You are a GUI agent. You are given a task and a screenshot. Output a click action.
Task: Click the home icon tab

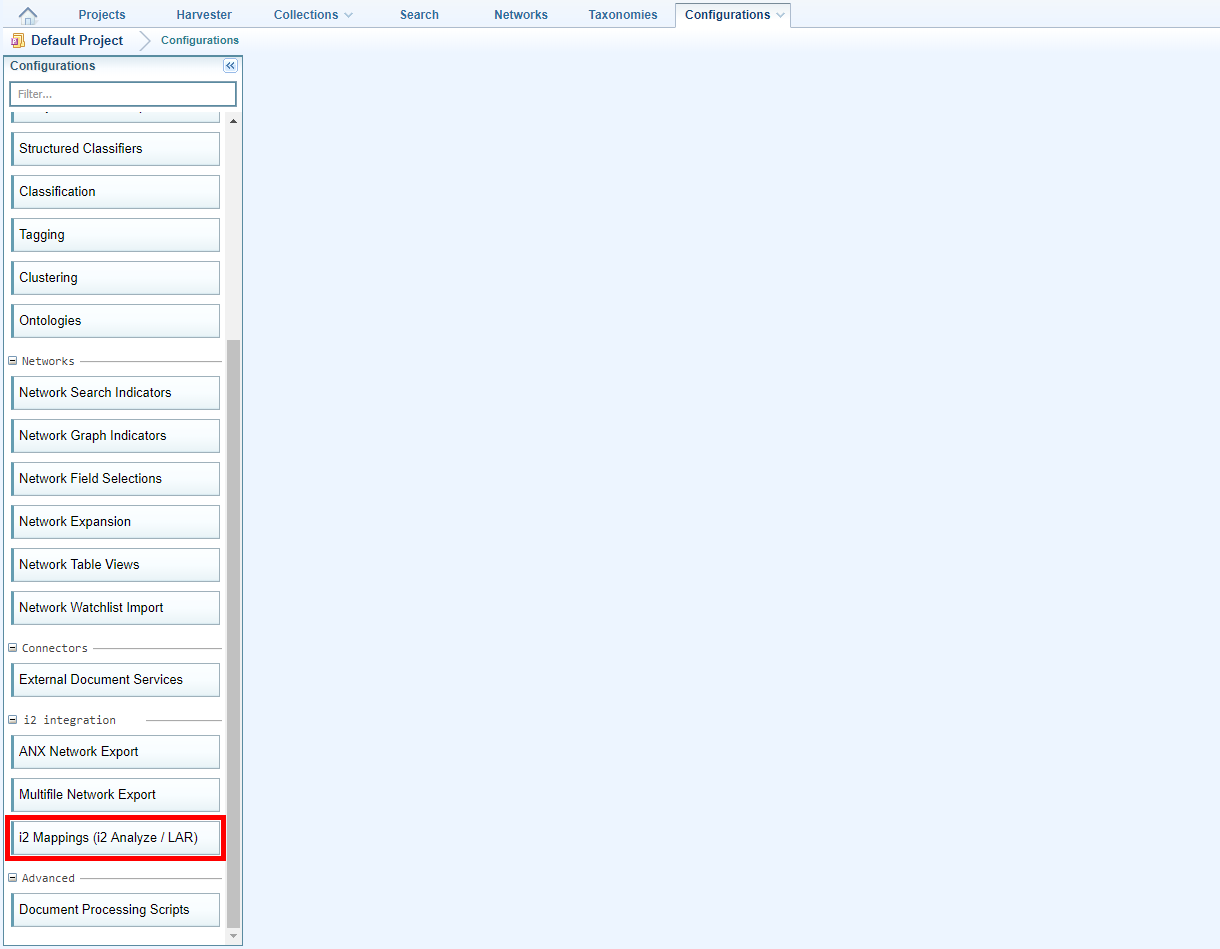tap(28, 15)
